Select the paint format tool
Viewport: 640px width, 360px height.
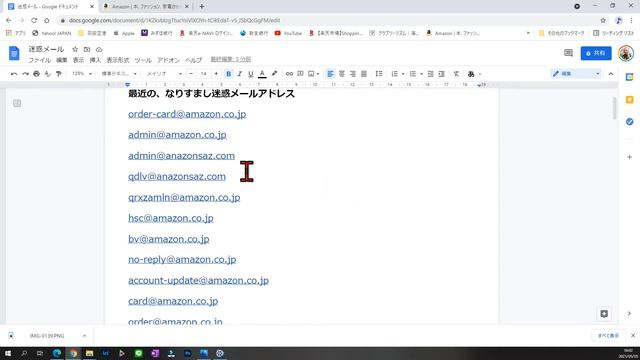[58, 74]
